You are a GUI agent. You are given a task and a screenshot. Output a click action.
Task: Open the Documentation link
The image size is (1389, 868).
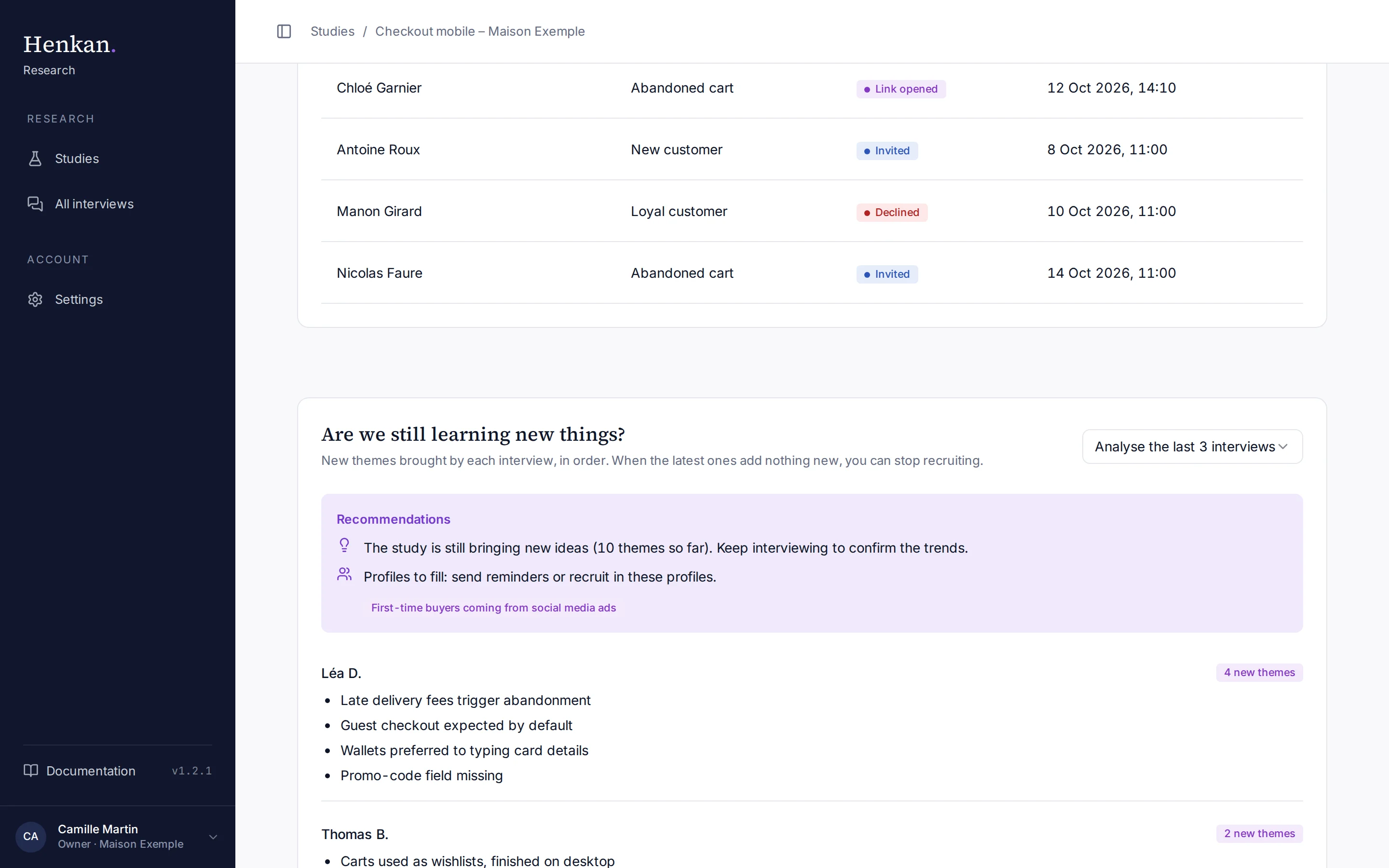91,771
